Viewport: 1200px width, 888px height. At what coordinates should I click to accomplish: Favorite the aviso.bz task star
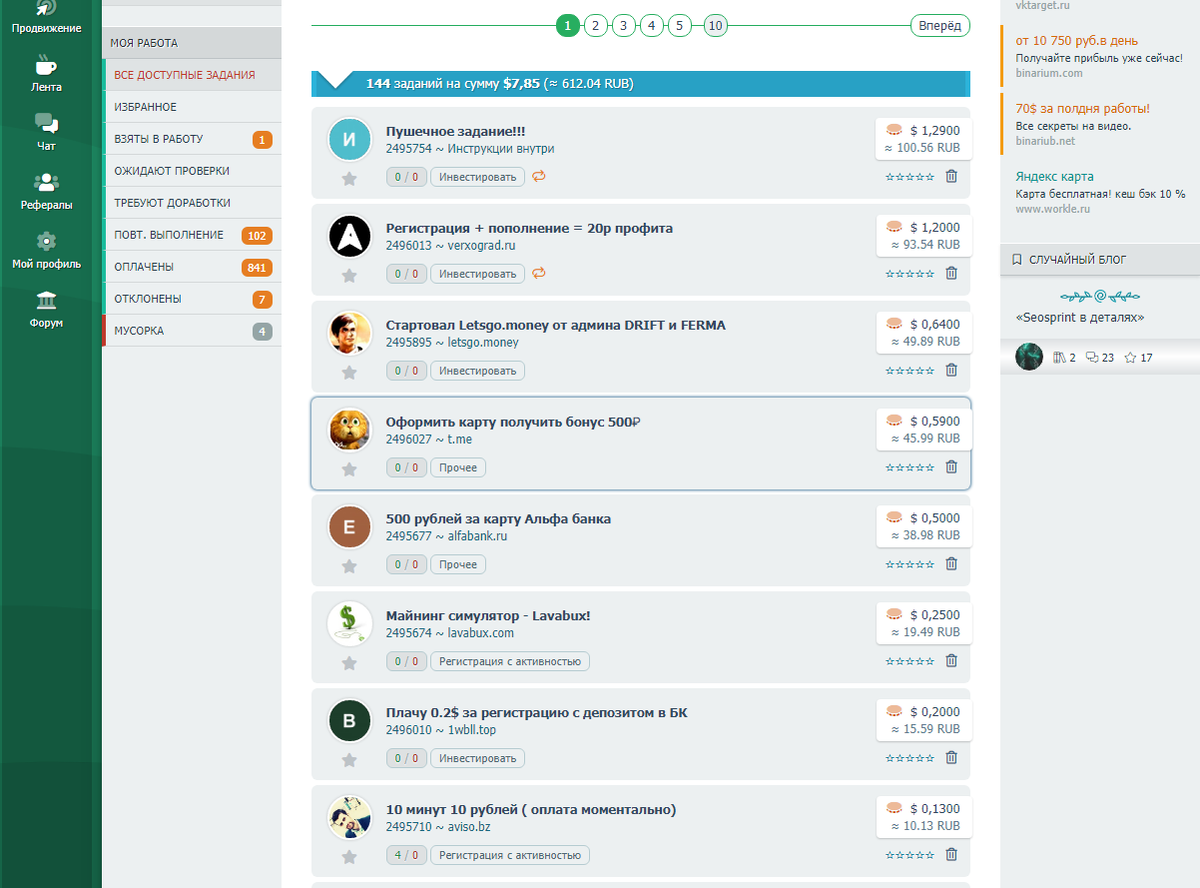click(349, 857)
